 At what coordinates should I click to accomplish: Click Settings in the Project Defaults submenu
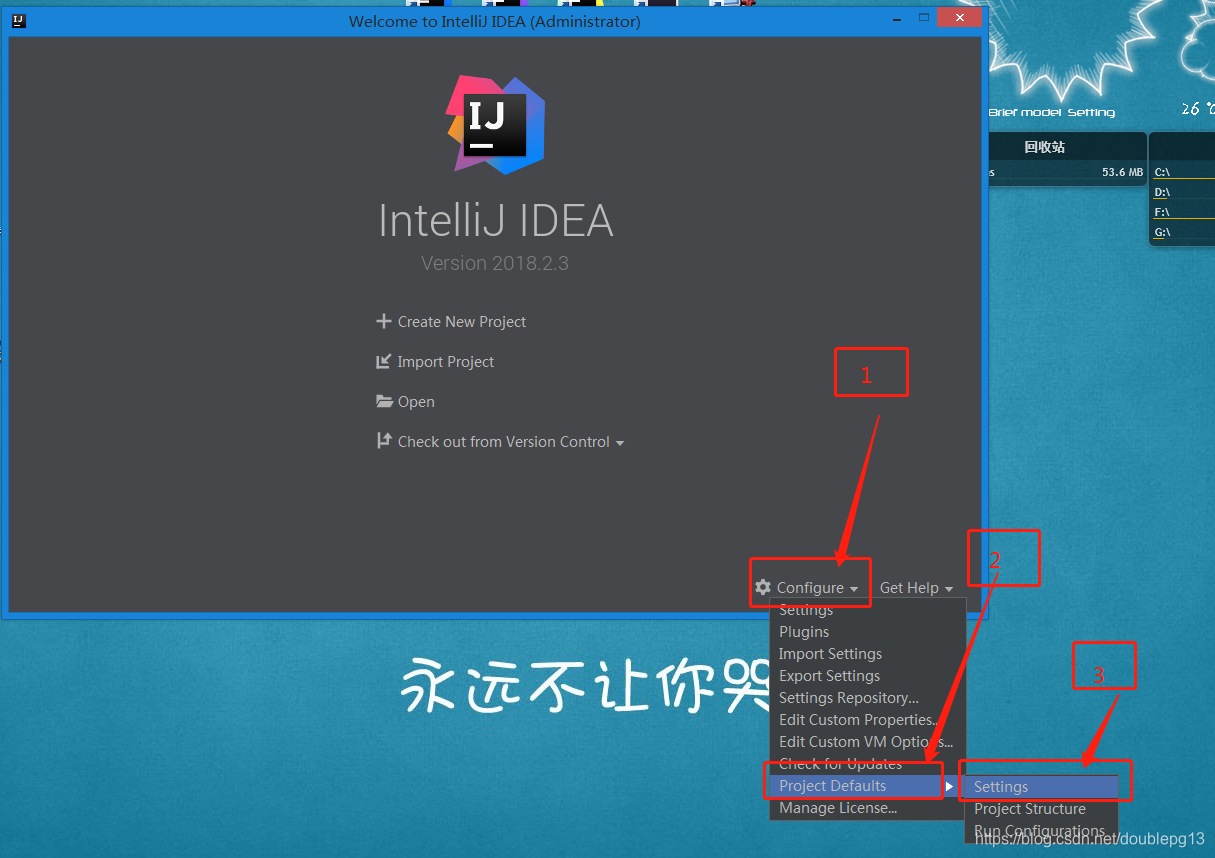coord(1041,787)
